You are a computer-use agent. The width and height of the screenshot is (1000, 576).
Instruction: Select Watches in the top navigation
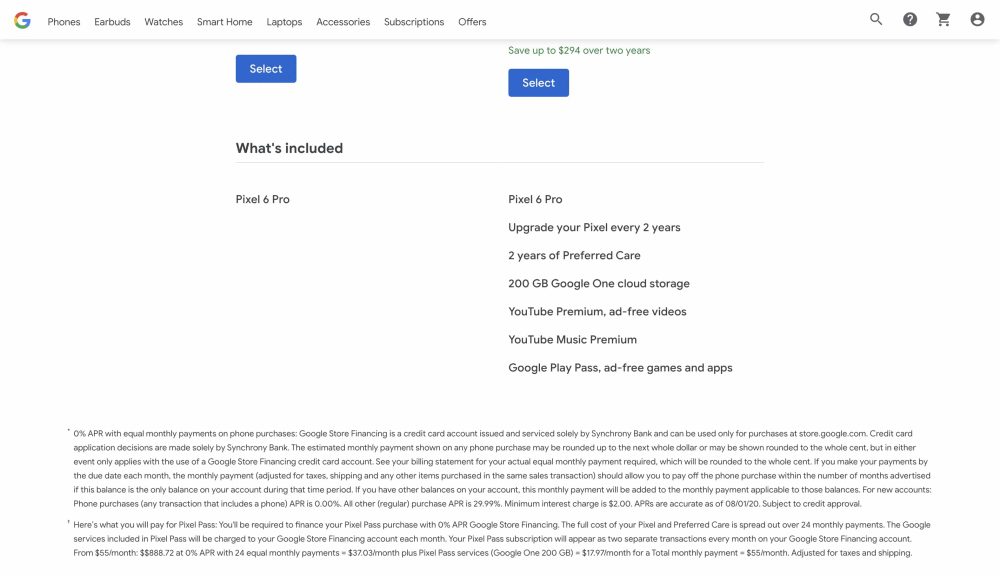coord(163,22)
